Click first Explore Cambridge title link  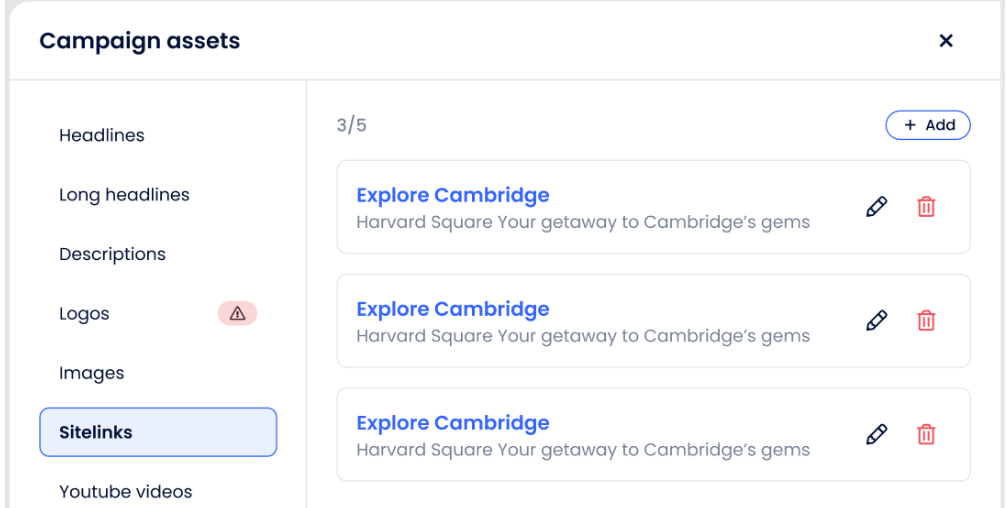pos(452,195)
